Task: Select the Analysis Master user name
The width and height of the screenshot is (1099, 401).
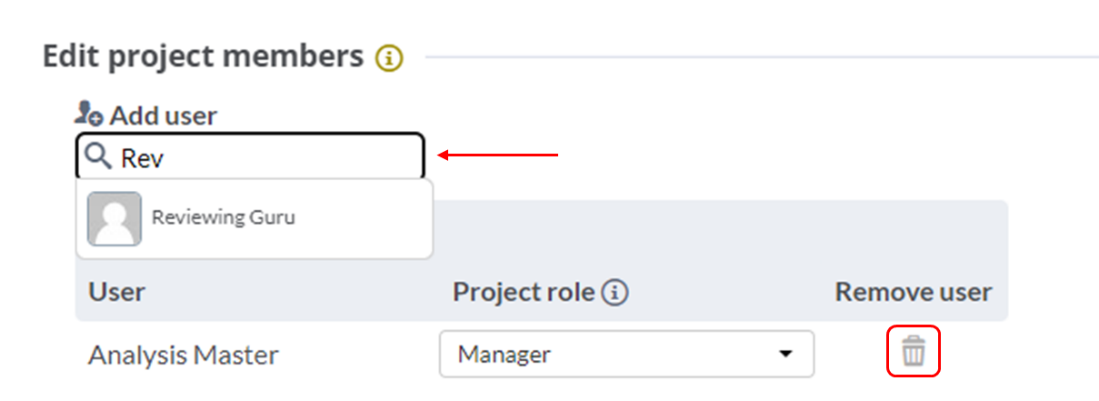Action: (183, 354)
